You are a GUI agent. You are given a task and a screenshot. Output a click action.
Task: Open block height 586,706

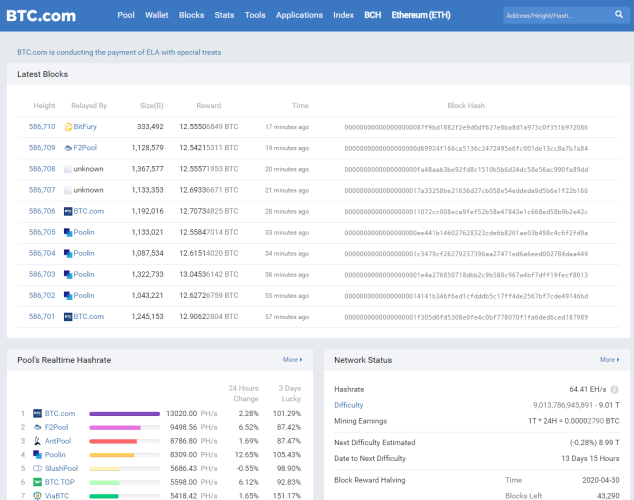[x=42, y=211]
